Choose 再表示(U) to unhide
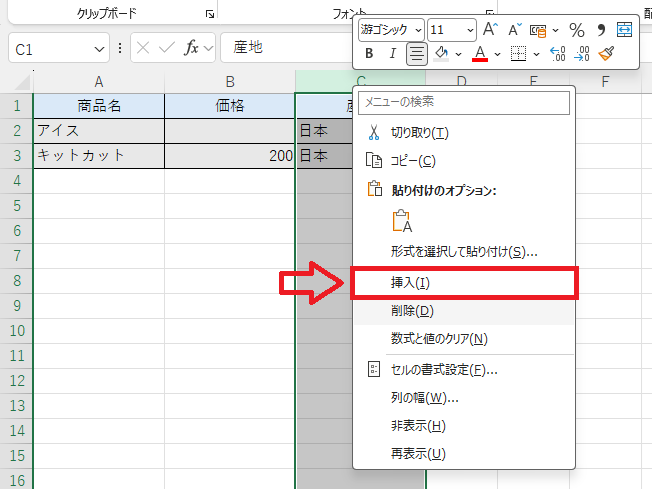This screenshot has width=652, height=489. pyautogui.click(x=464, y=454)
